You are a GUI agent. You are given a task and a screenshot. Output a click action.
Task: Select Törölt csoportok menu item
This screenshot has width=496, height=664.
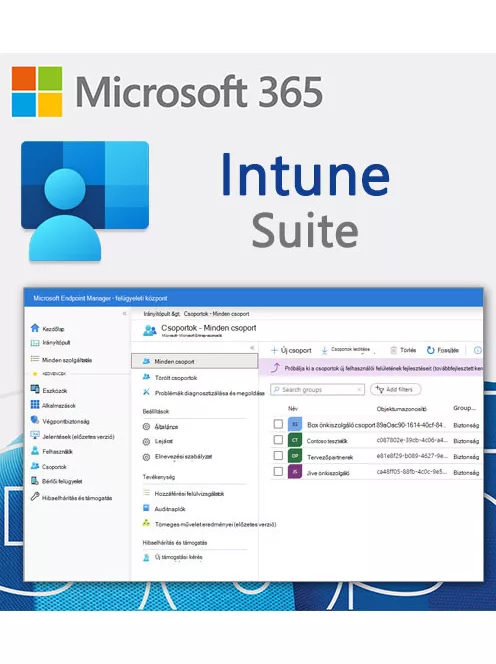click(175, 377)
